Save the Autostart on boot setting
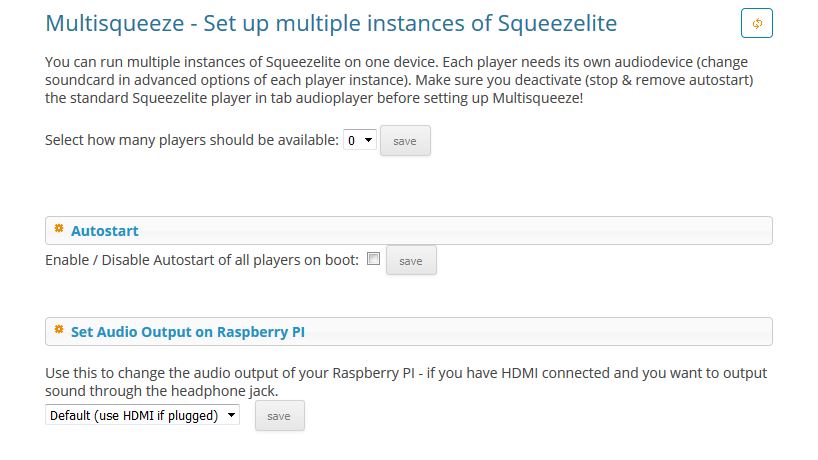 [411, 261]
